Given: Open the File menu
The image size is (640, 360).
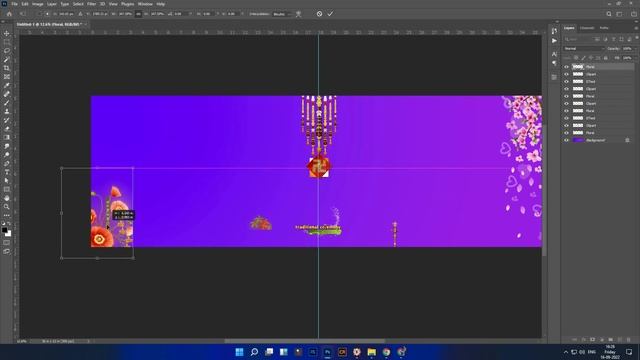Looking at the screenshot, I should [x=14, y=4].
